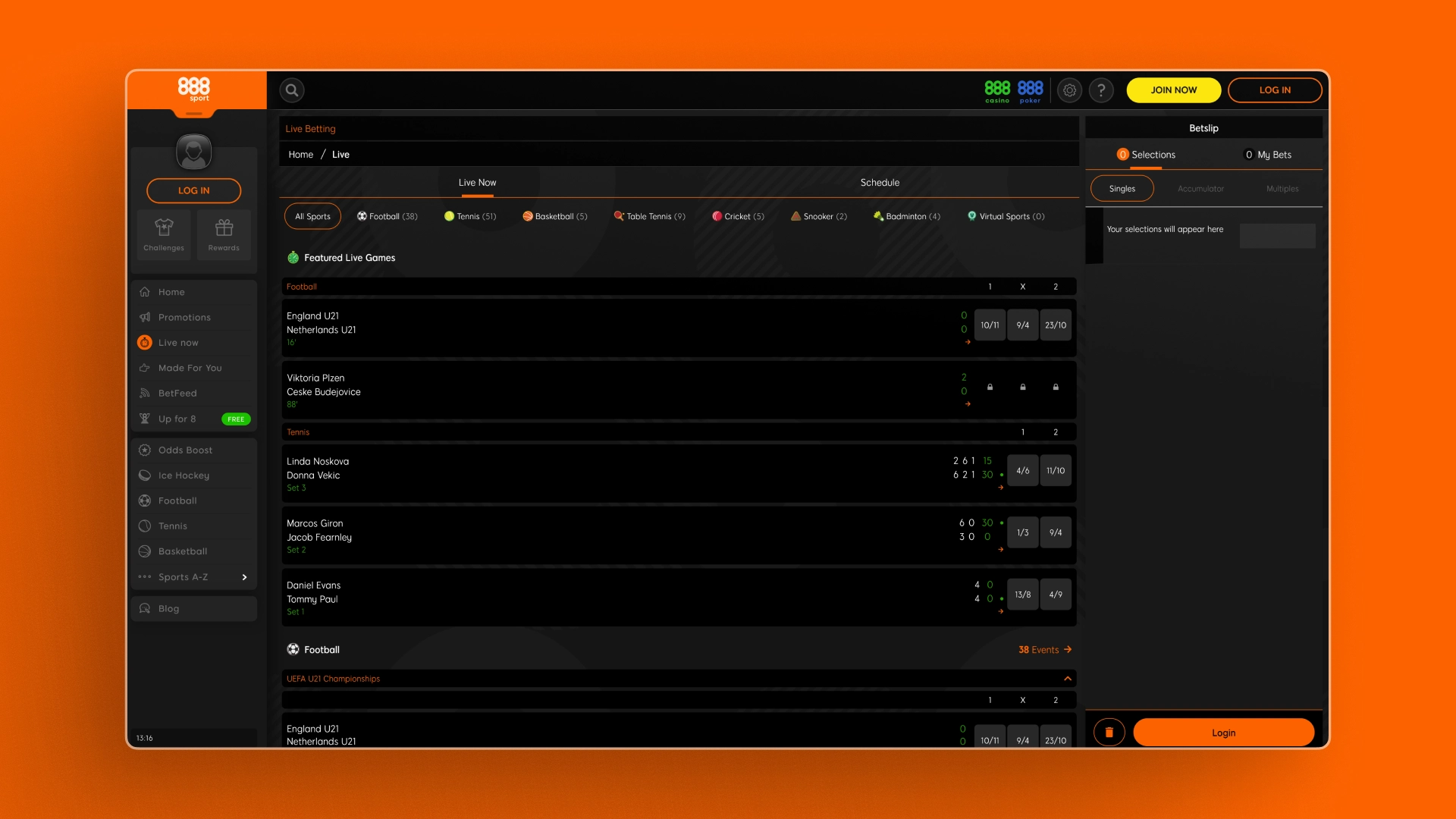
Task: Pick featured Netherlands U21 at 23/10
Action: [1056, 325]
